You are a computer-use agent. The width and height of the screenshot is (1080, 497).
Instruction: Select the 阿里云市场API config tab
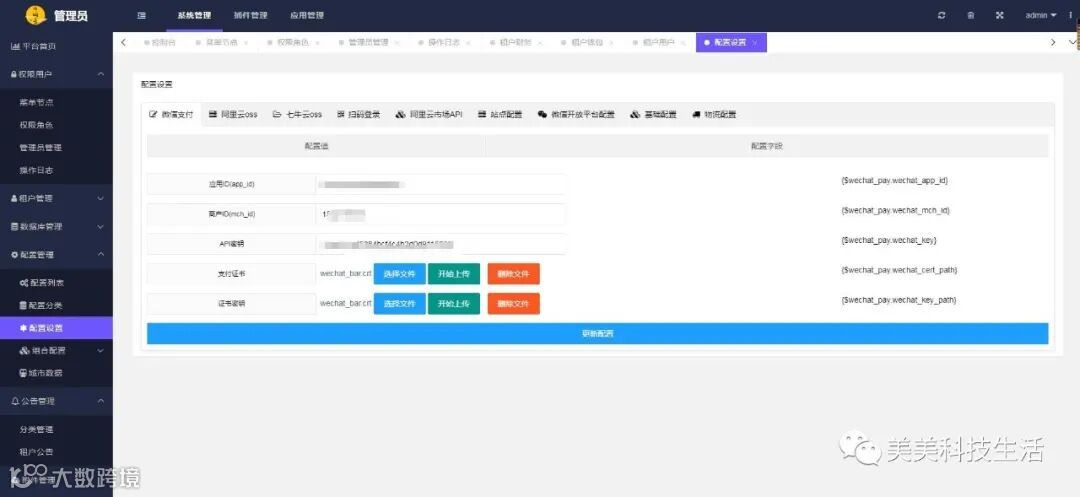(429, 114)
